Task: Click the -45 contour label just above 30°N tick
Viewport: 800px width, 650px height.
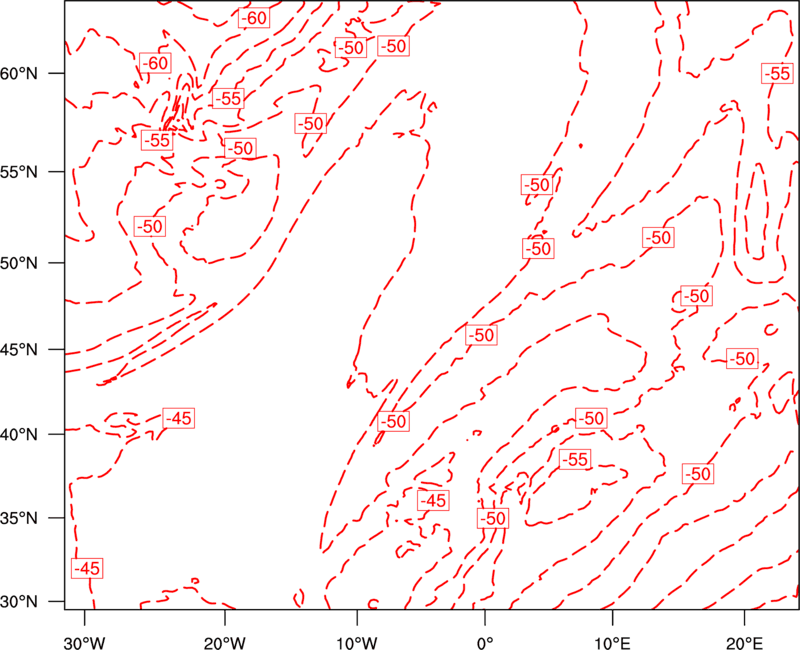Action: point(87,568)
